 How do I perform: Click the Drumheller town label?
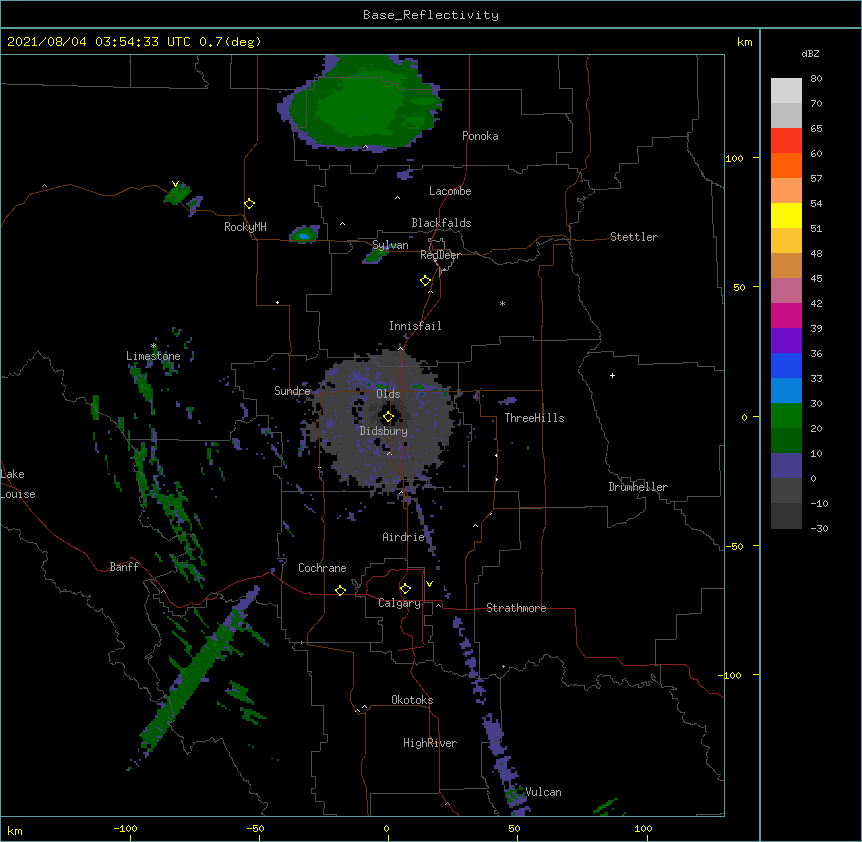click(638, 487)
